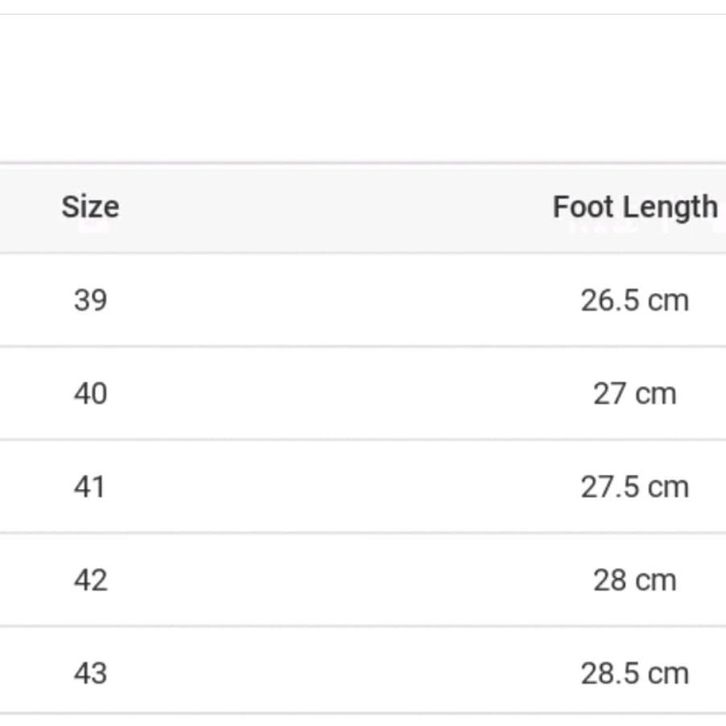The image size is (726, 726).
Task: Click the 27 cm foot length cell
Action: (x=634, y=393)
